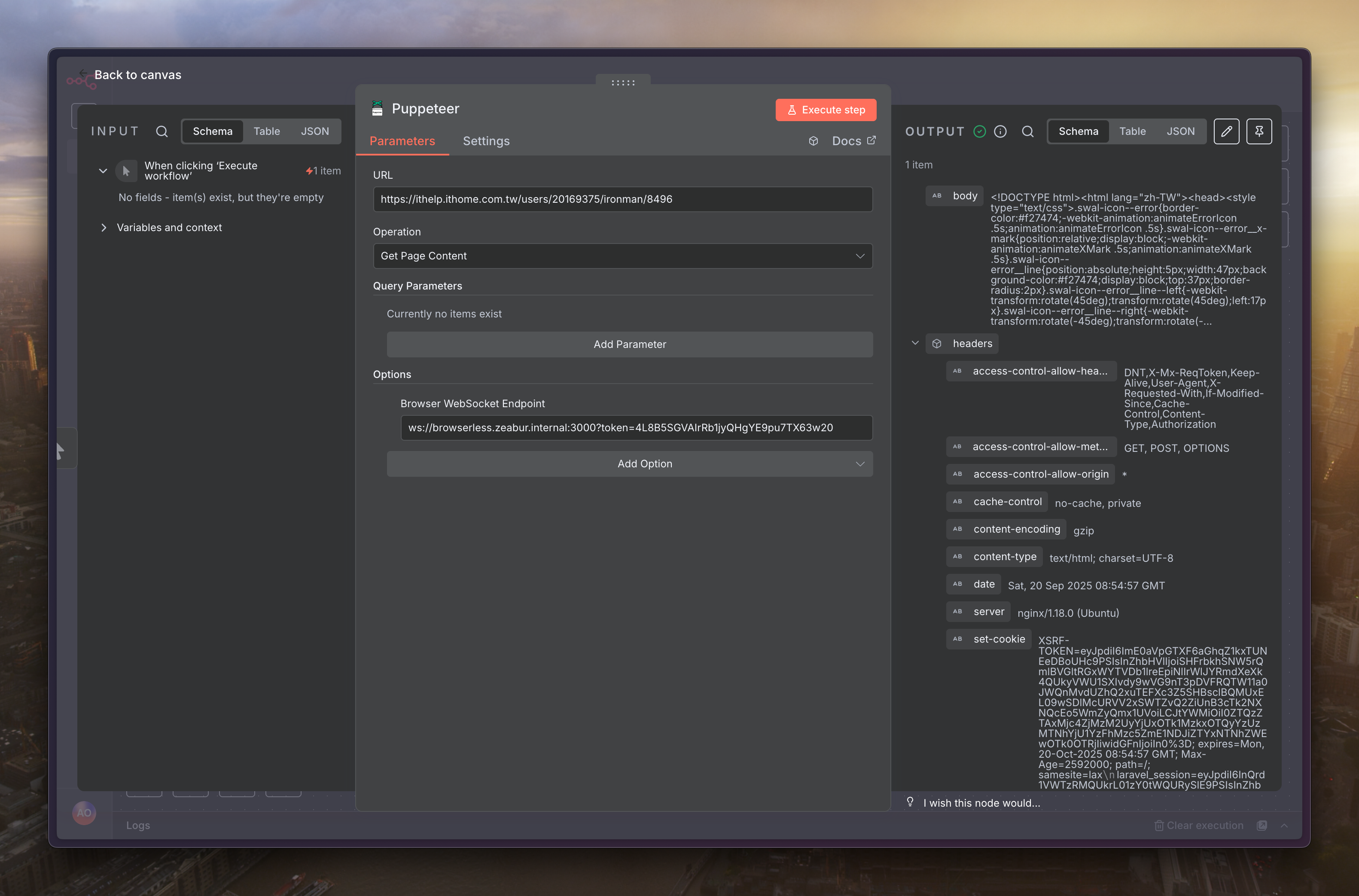
Task: Collapse the headers output group
Action: pyautogui.click(x=914, y=344)
